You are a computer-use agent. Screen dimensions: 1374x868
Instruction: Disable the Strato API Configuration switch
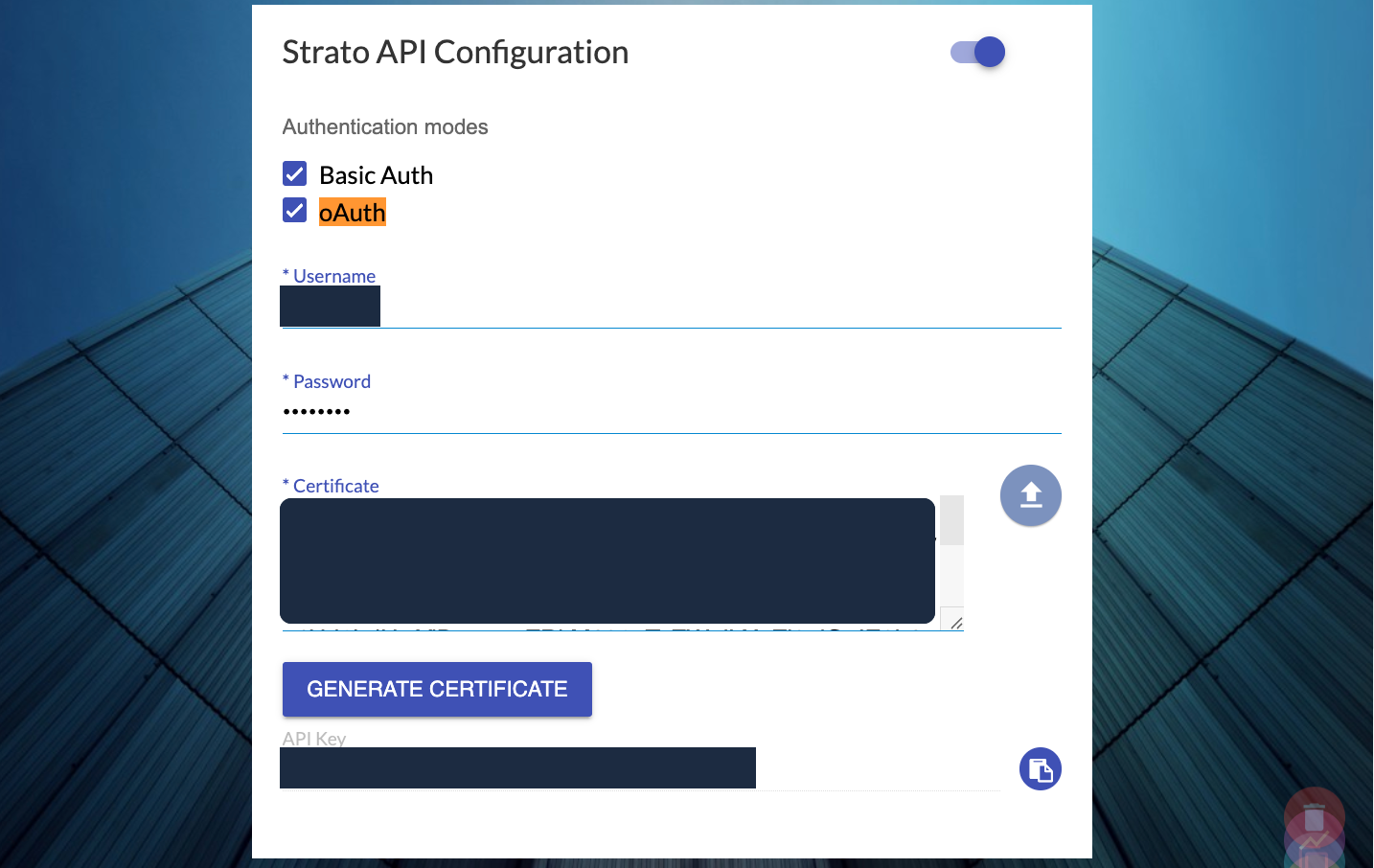point(977,52)
